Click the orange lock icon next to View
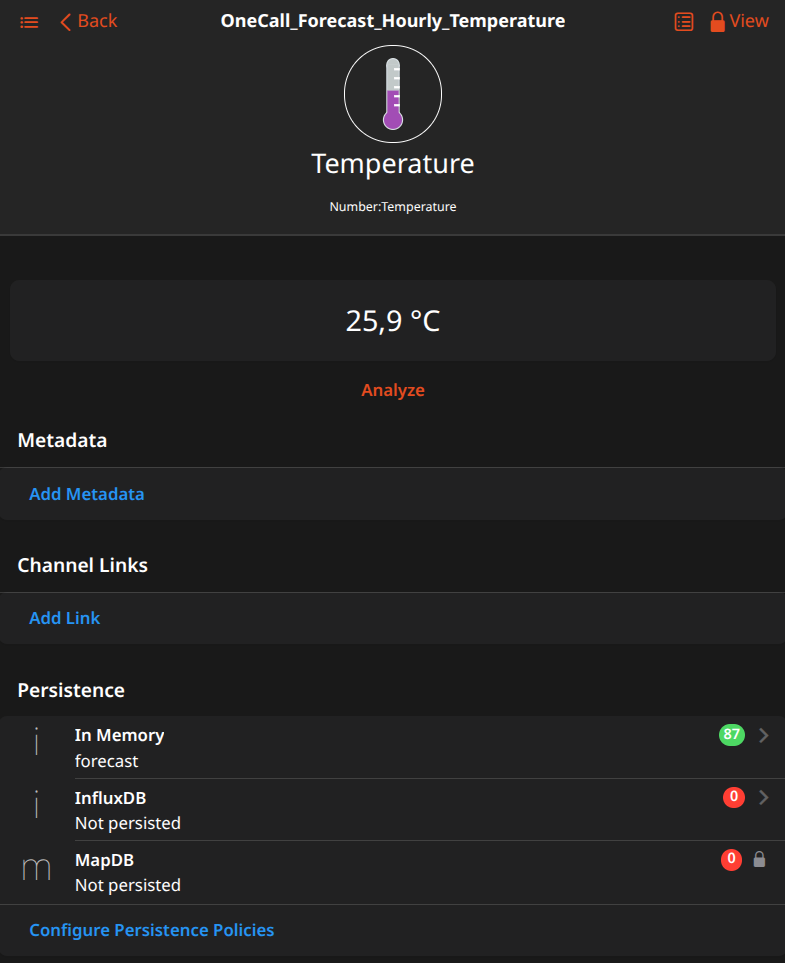785x963 pixels. click(x=717, y=21)
